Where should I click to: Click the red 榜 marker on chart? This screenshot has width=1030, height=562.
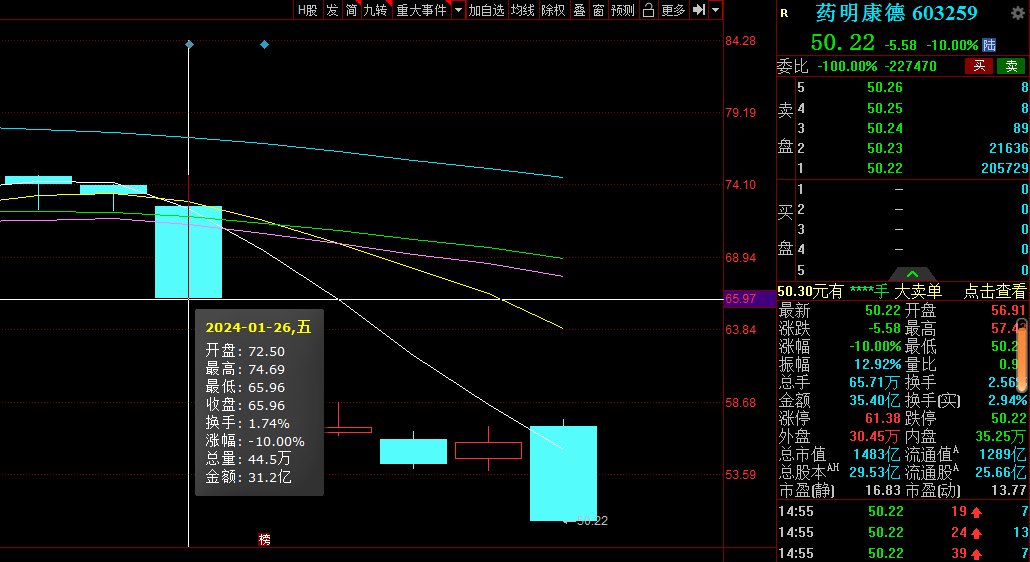tap(264, 540)
